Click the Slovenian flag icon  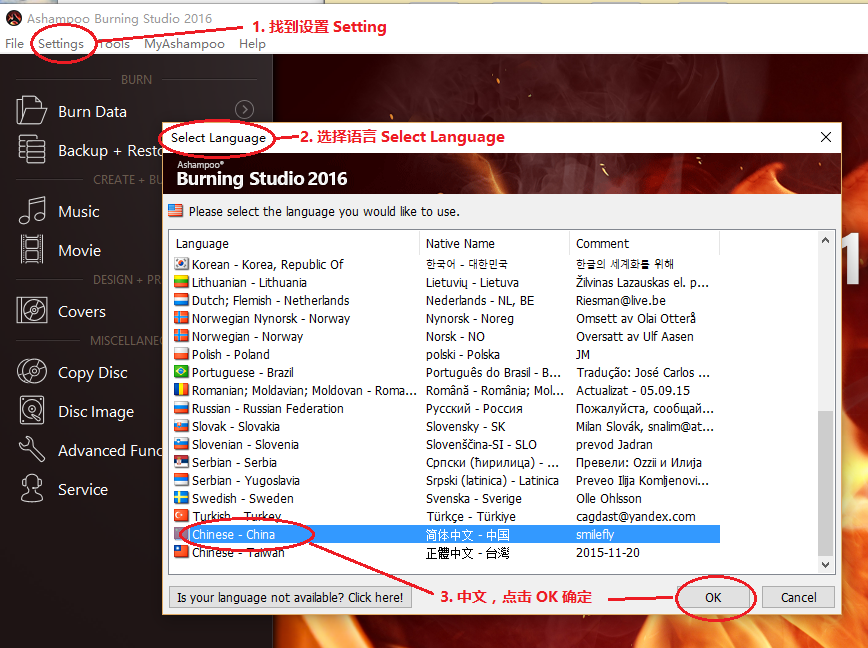(x=181, y=444)
